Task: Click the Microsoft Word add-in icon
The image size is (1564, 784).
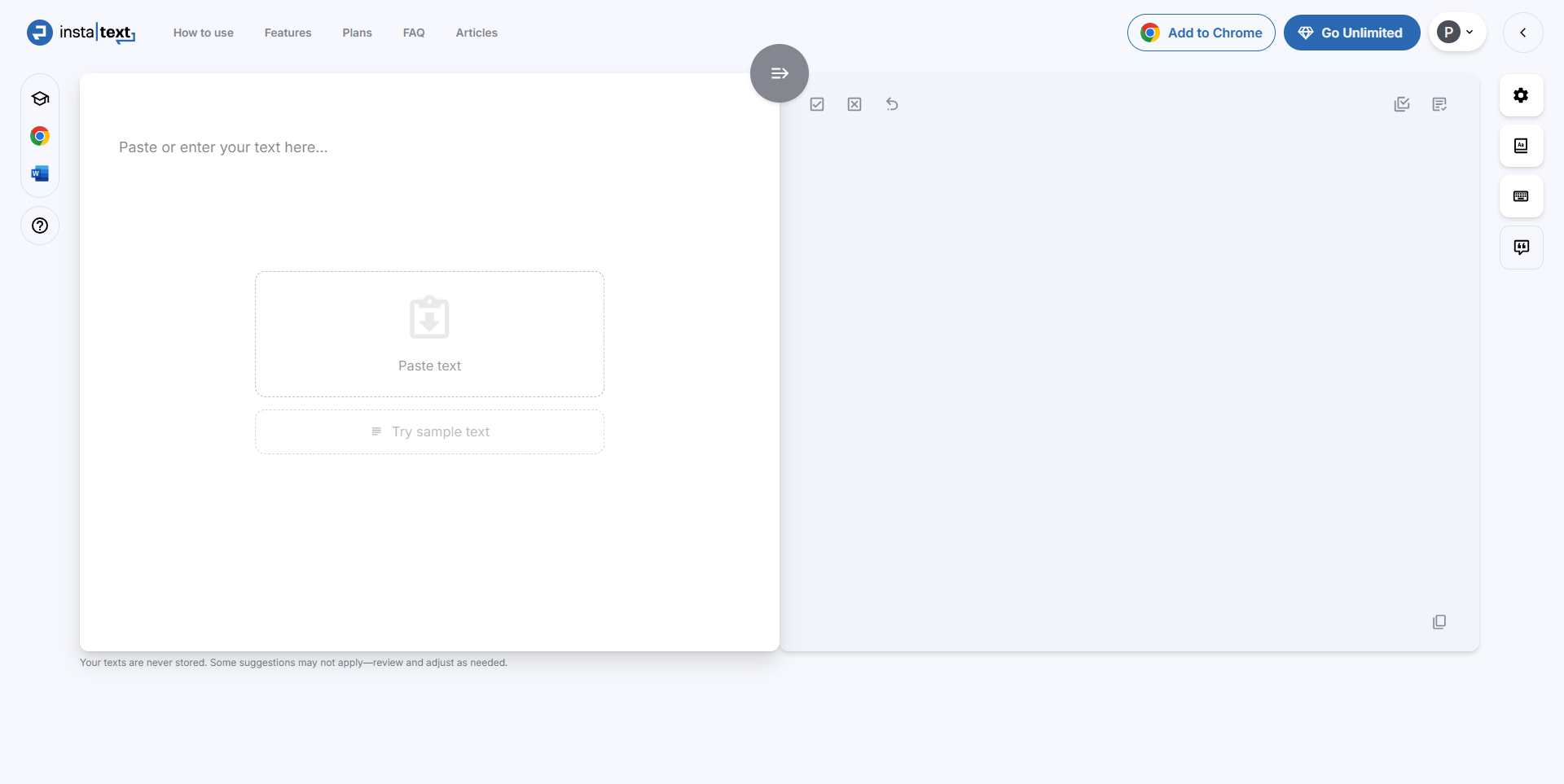Action: 40,173
